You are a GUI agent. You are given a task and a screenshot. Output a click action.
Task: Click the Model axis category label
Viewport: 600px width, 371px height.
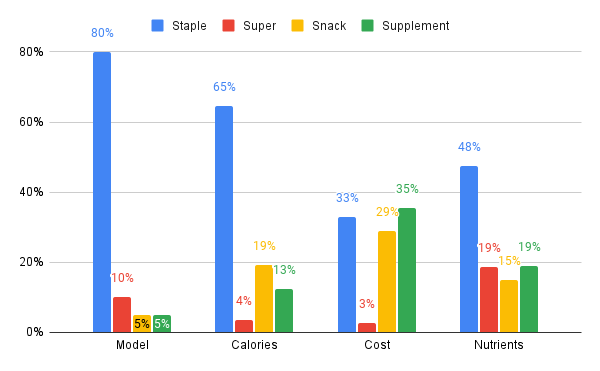pyautogui.click(x=132, y=345)
